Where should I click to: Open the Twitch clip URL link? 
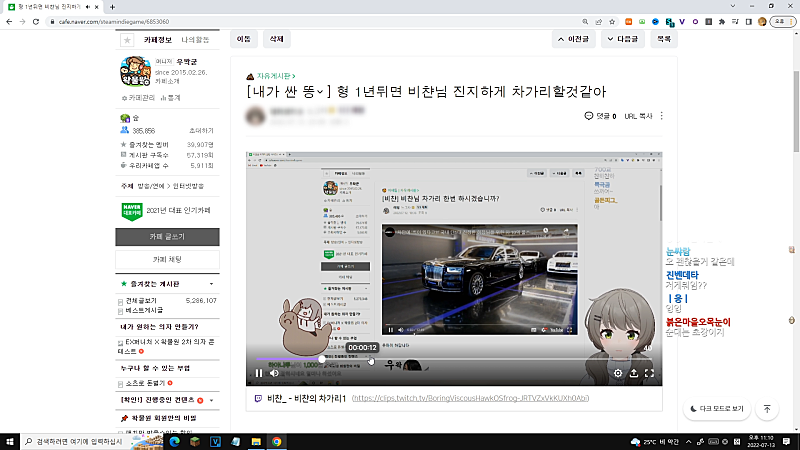[470, 399]
